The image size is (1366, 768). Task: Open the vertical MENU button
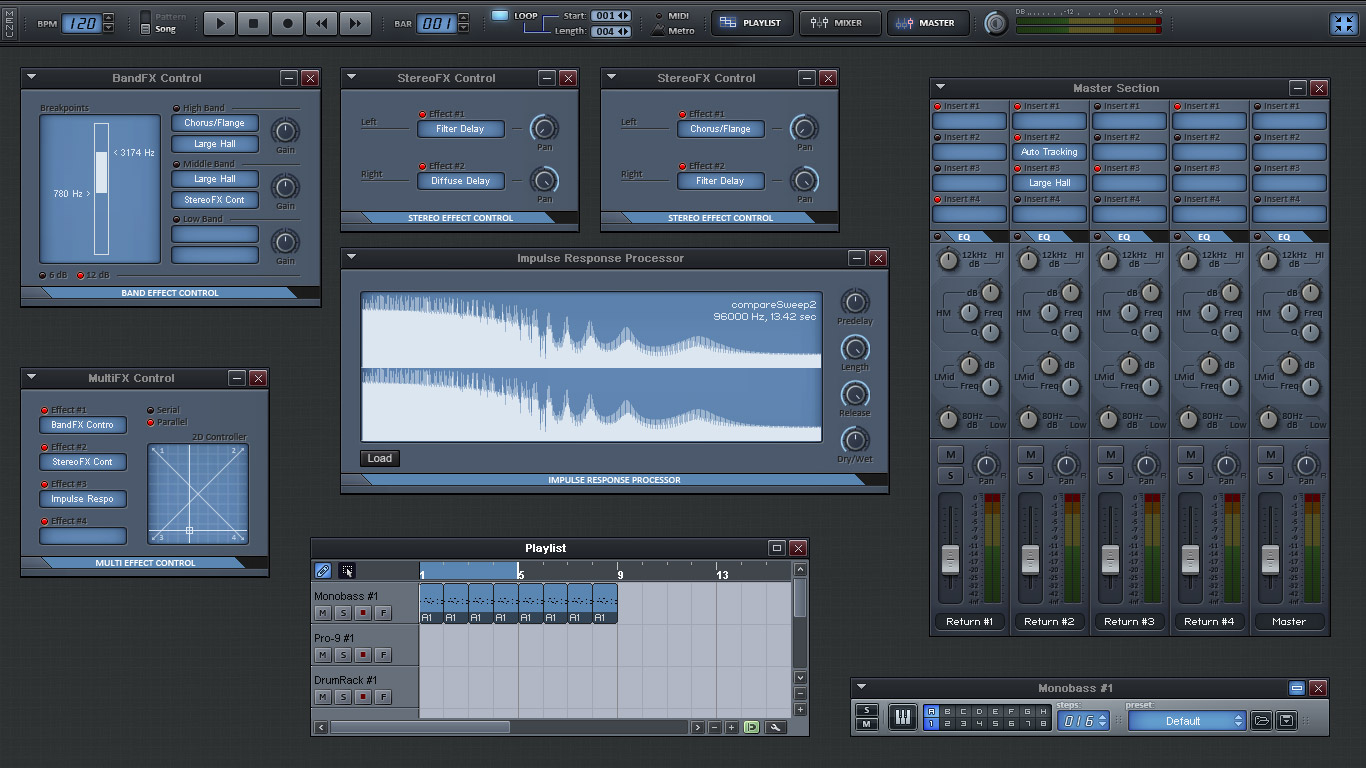pos(9,23)
